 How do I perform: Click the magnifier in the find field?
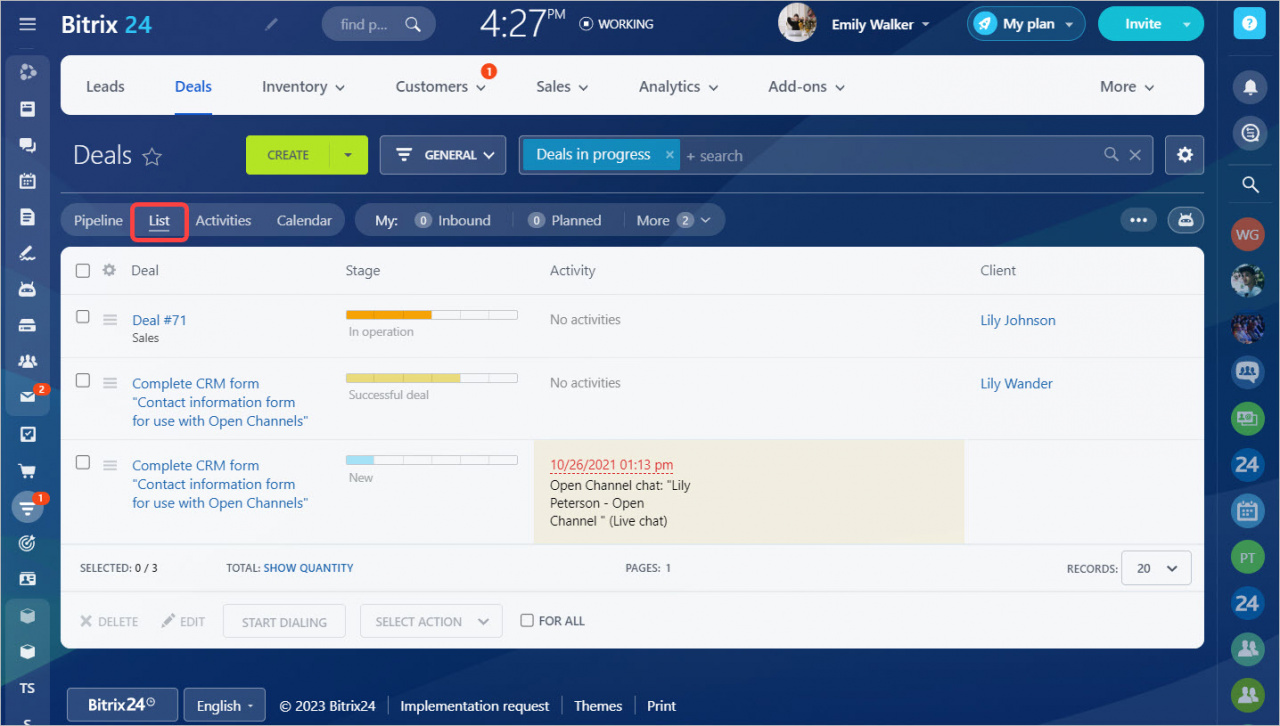point(412,24)
